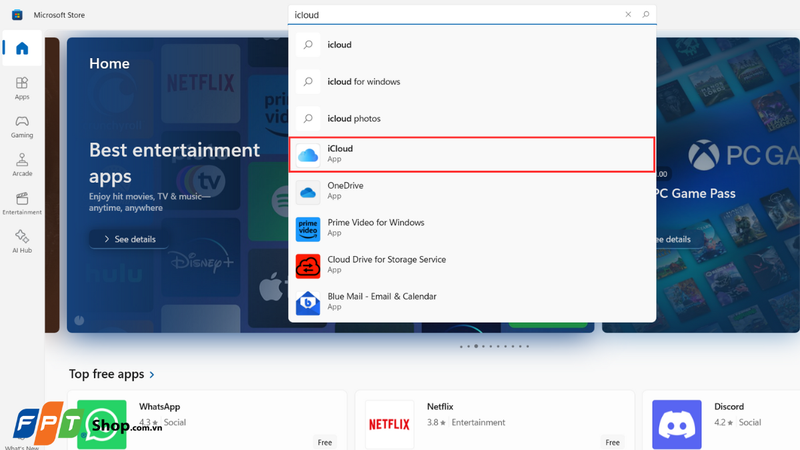Click the Best entertainment apps banner heading
The width and height of the screenshot is (800, 450).
[x=174, y=163]
